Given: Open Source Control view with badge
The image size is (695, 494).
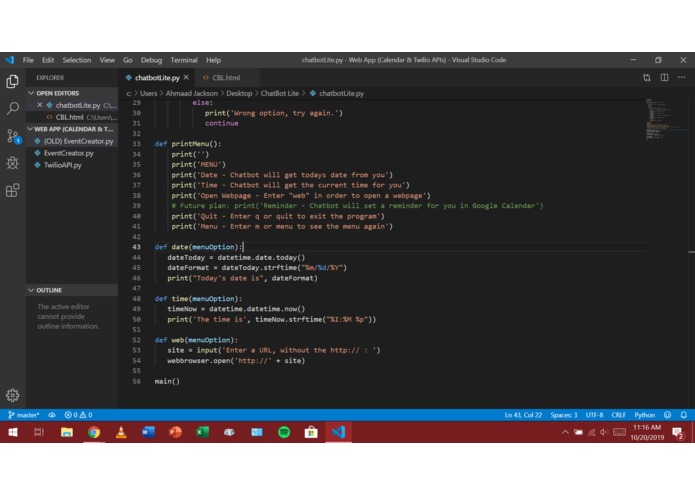Looking at the screenshot, I should pos(13,136).
